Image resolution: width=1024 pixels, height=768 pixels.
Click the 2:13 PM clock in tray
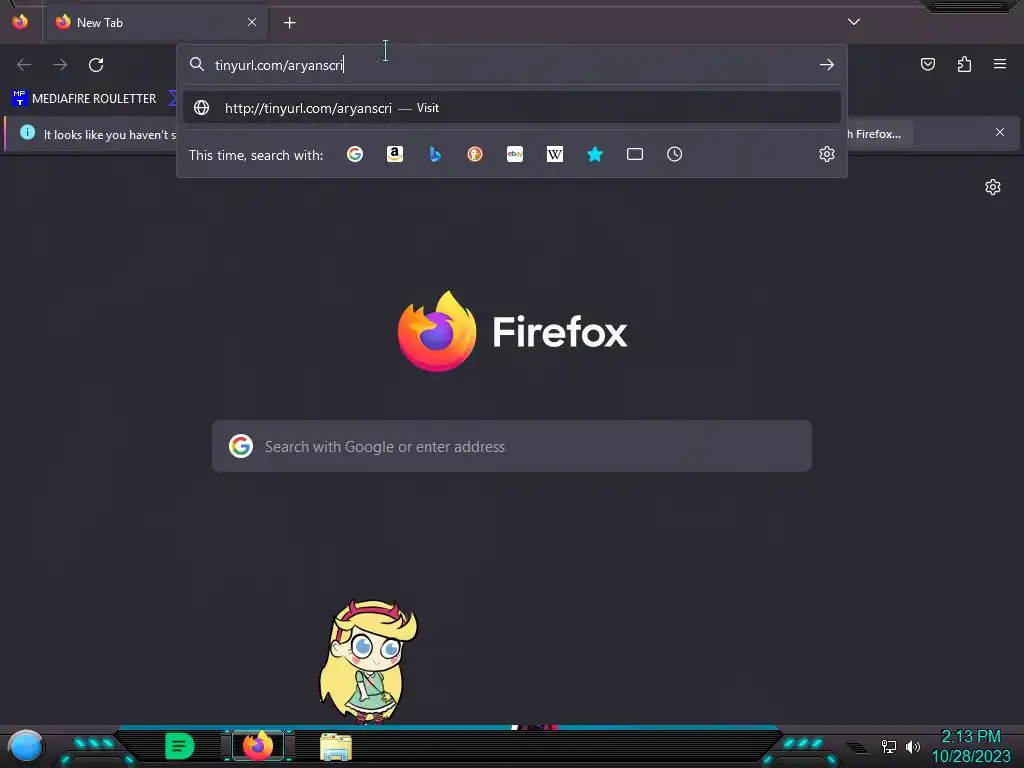click(971, 737)
